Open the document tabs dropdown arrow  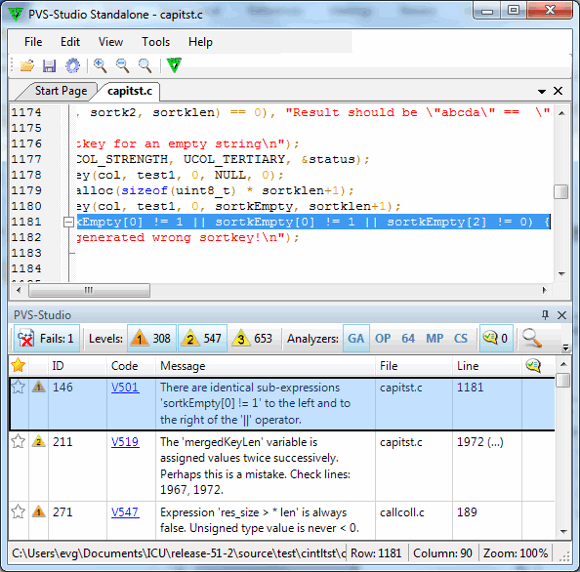tap(542, 91)
